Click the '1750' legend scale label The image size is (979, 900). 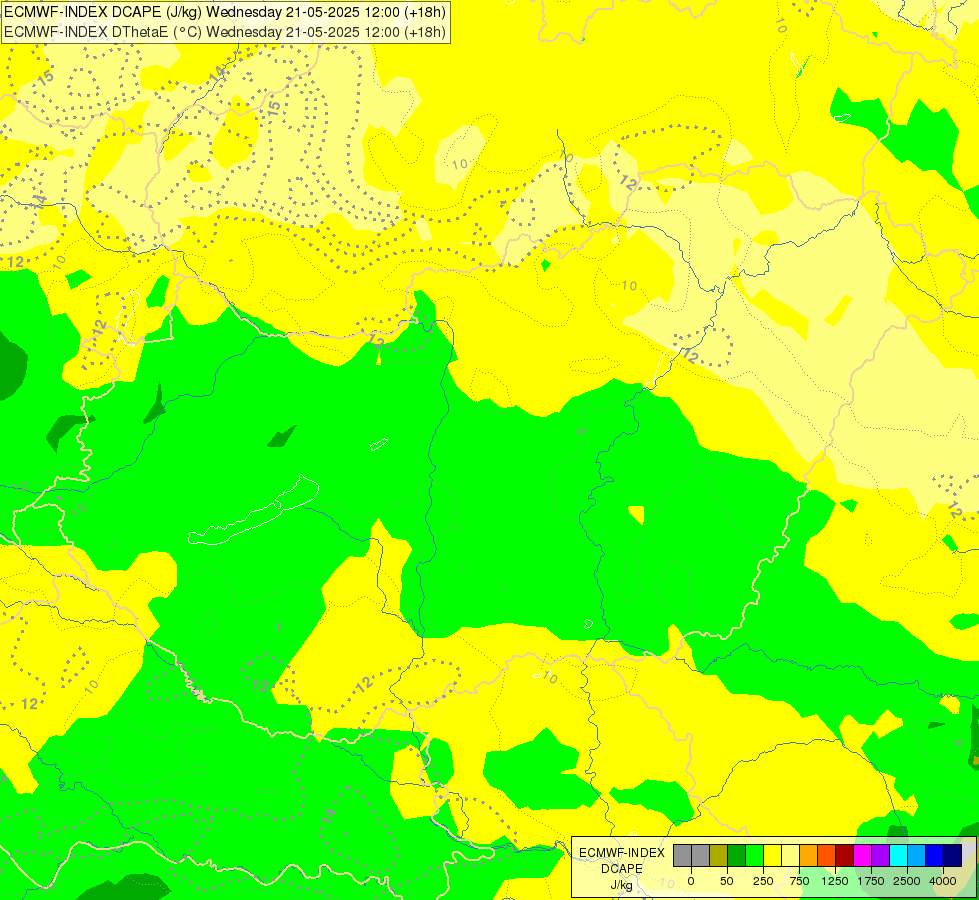tap(871, 881)
